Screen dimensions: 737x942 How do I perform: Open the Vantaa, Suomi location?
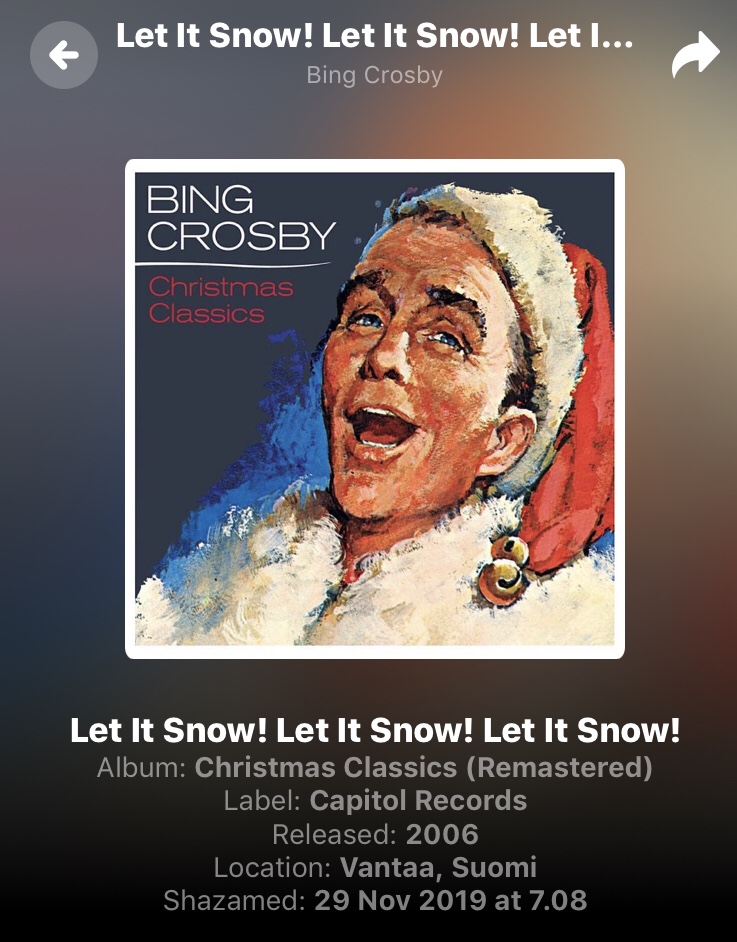(438, 867)
